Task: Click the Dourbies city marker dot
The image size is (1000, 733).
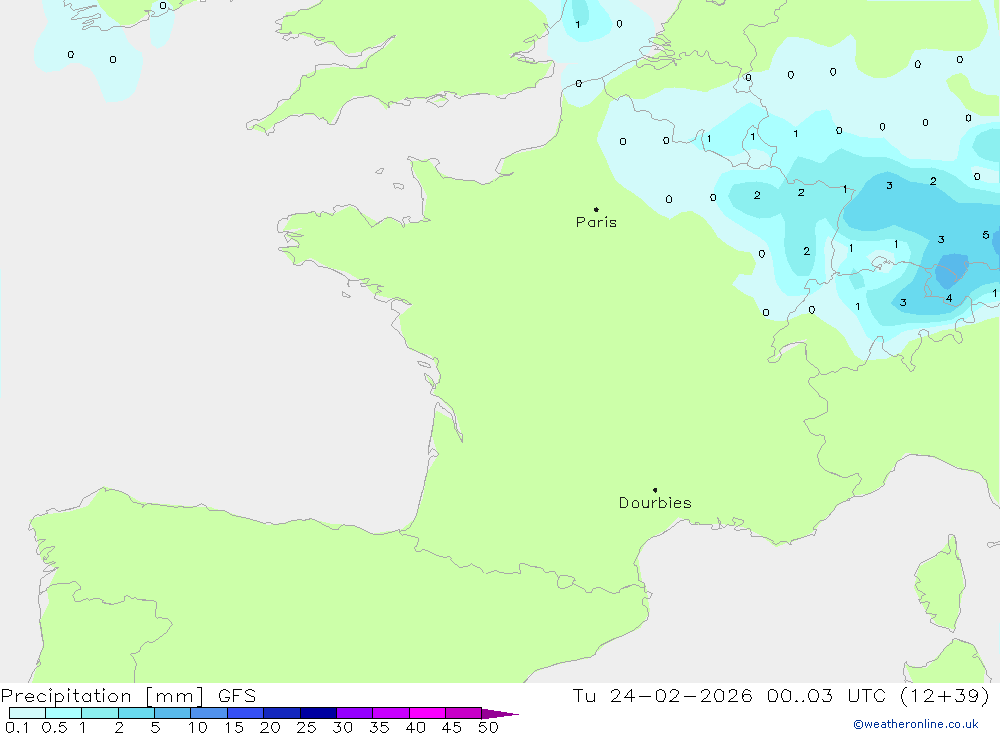Action: click(x=655, y=490)
